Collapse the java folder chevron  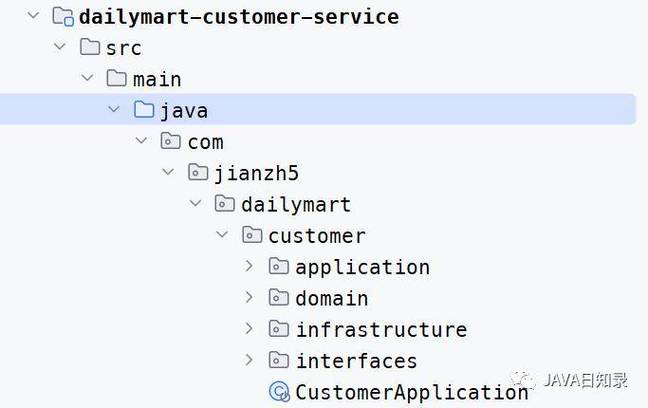click(x=114, y=109)
